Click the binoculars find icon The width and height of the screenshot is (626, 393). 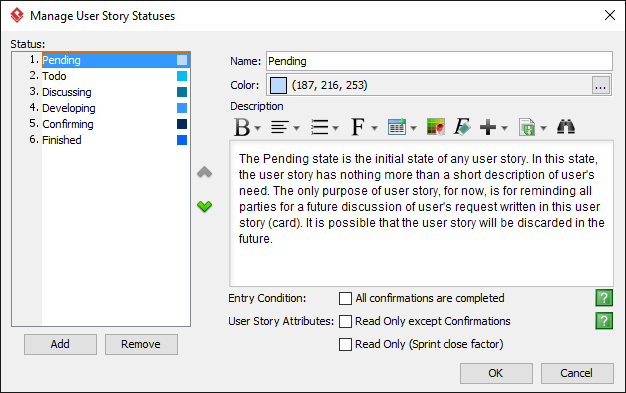(x=566, y=127)
